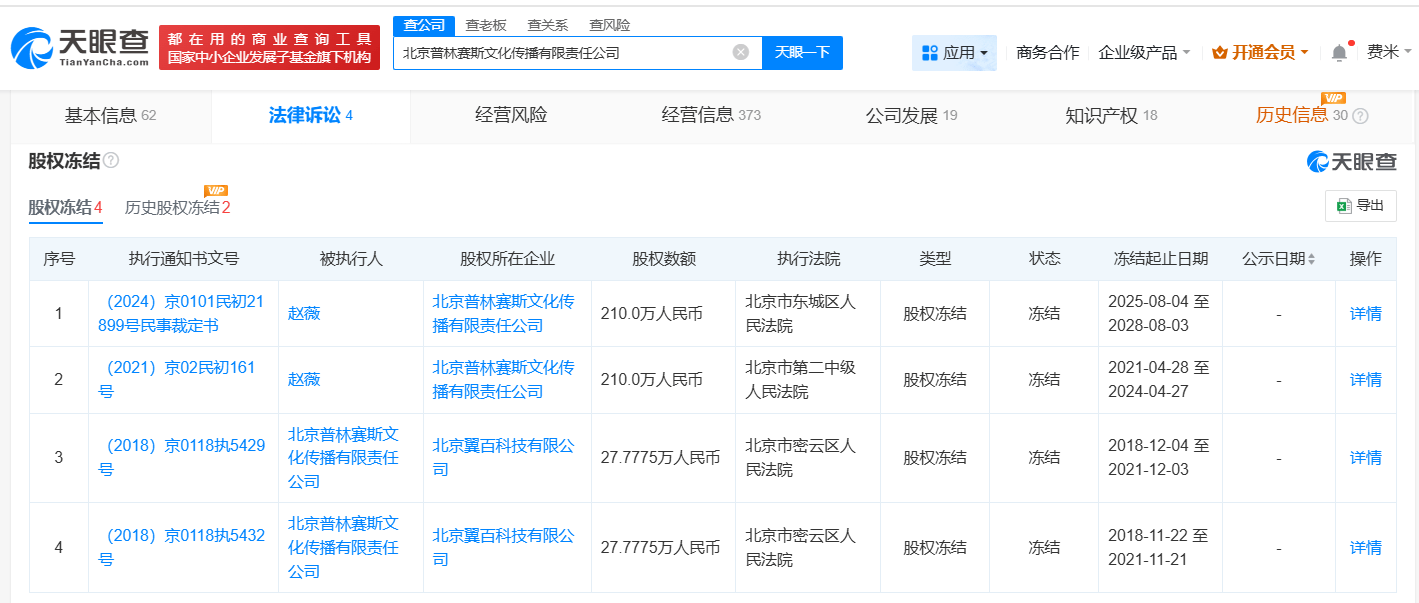Screen dimensions: 1419x603
Task: Click the notification bell icon
Action: (1338, 51)
